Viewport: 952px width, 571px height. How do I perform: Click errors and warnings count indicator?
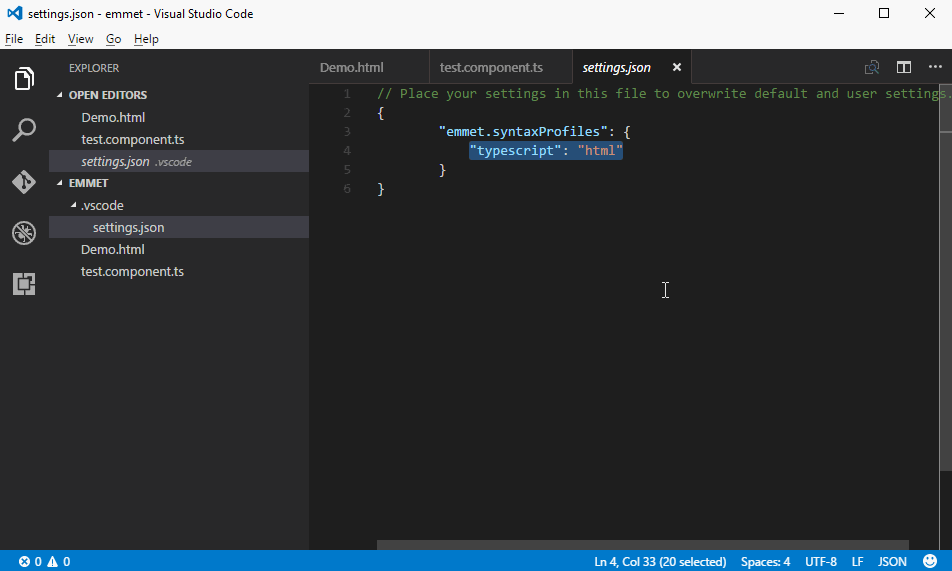[44, 561]
